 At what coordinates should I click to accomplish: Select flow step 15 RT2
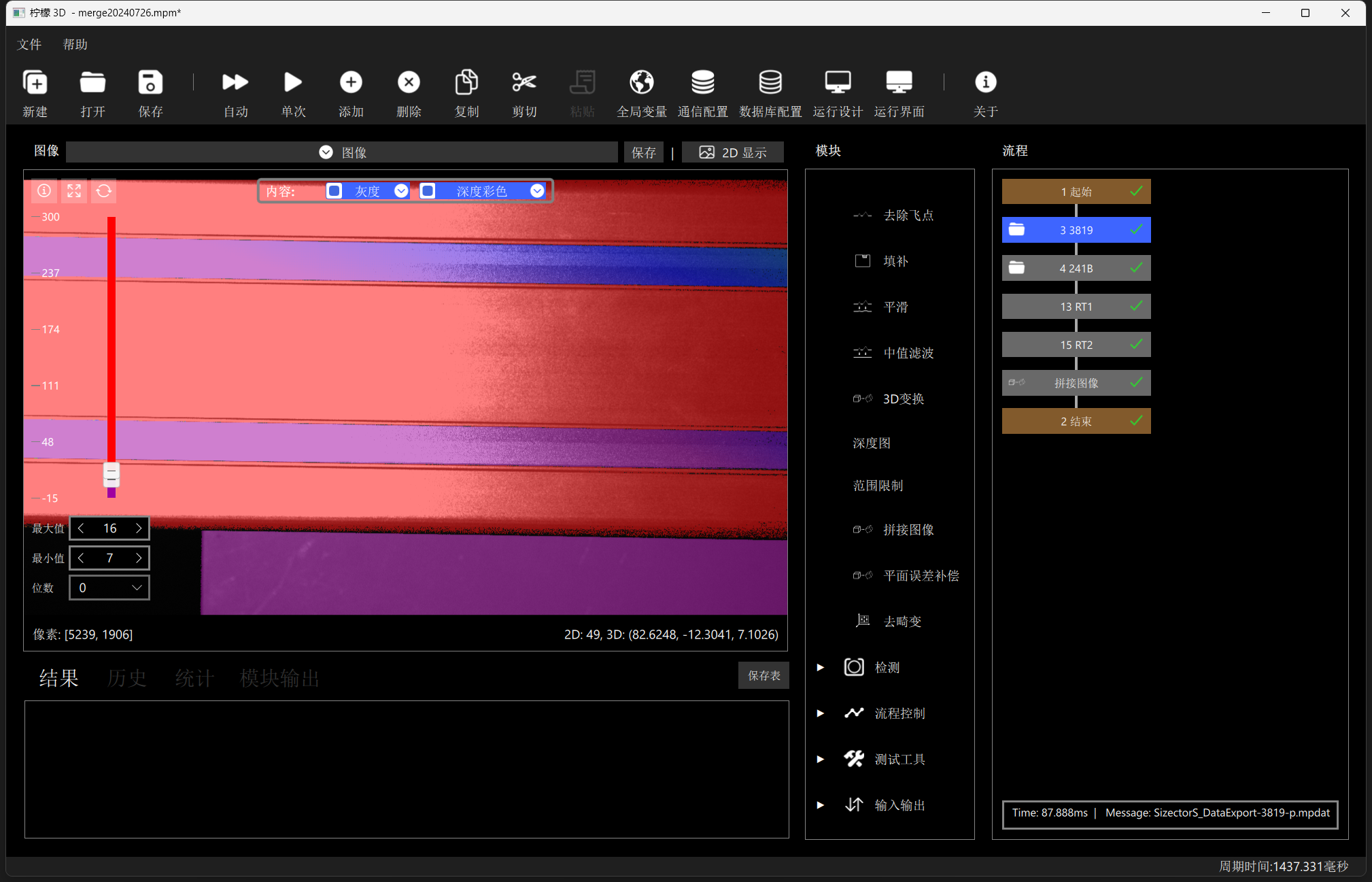[x=1076, y=345]
